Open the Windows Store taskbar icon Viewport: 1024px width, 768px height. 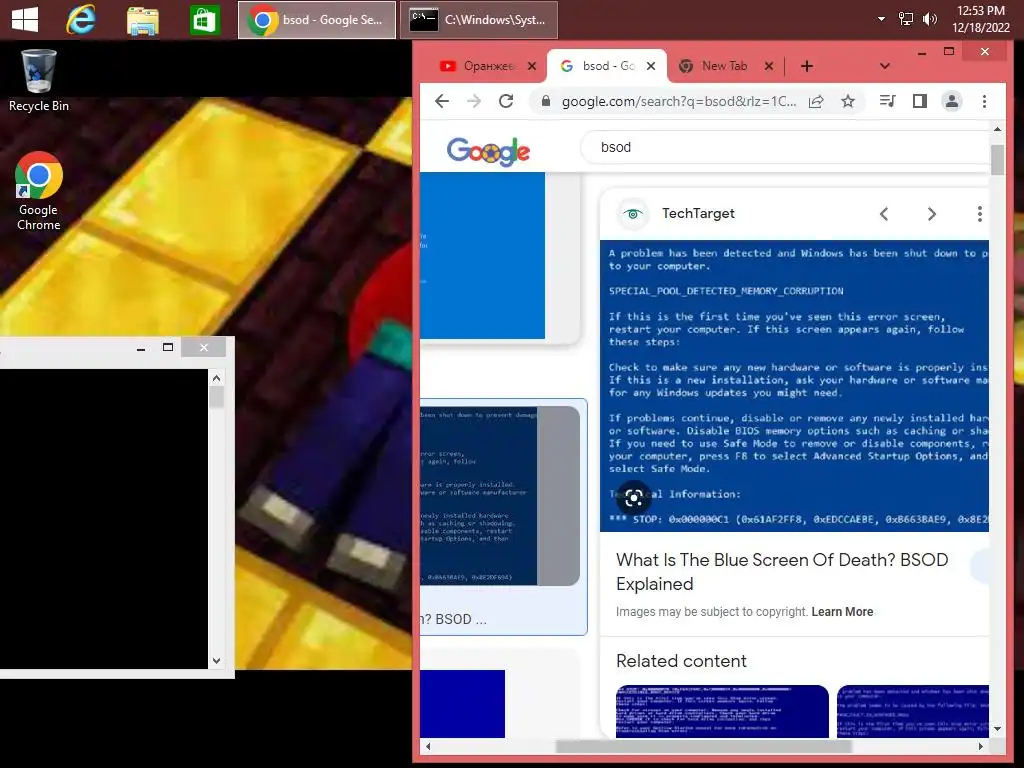point(204,20)
